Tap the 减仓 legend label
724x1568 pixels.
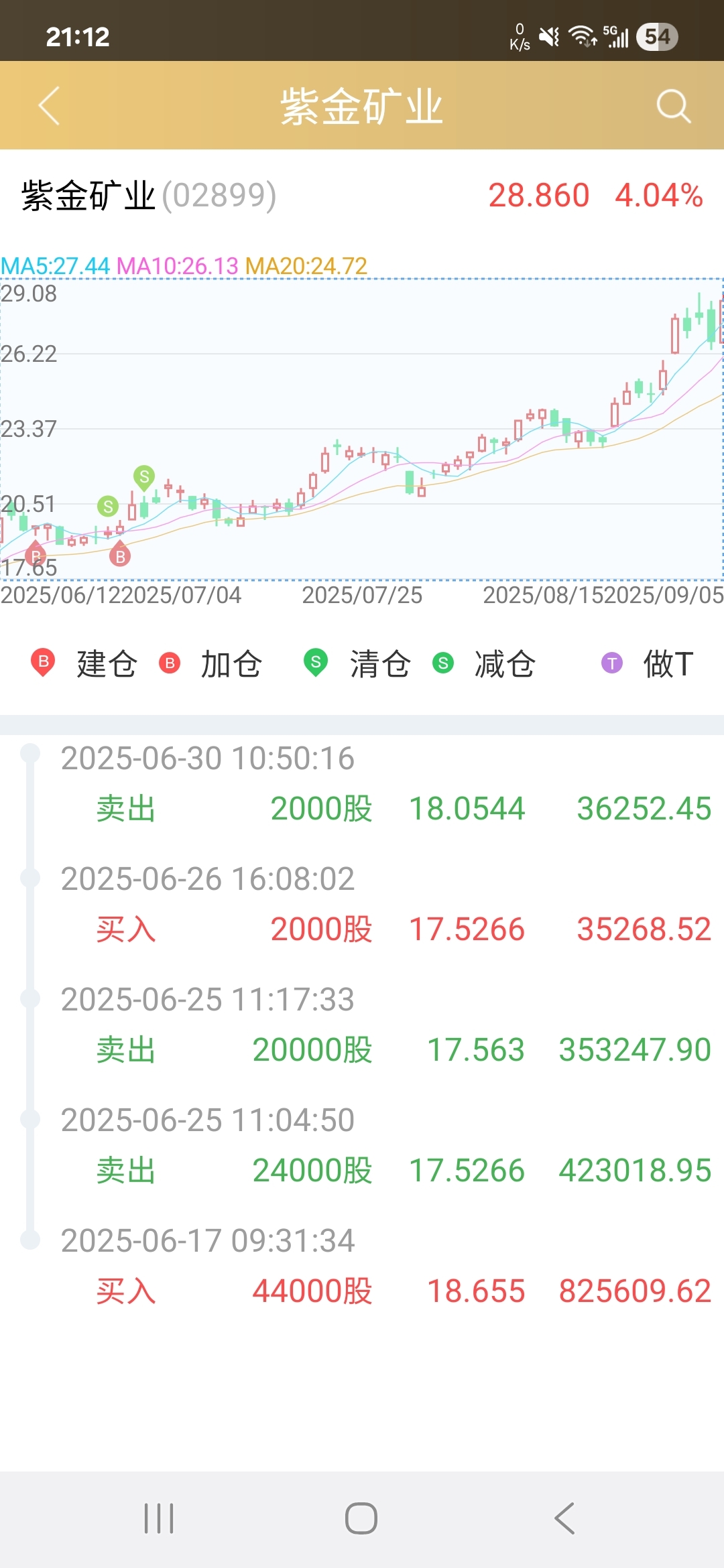click(x=505, y=664)
